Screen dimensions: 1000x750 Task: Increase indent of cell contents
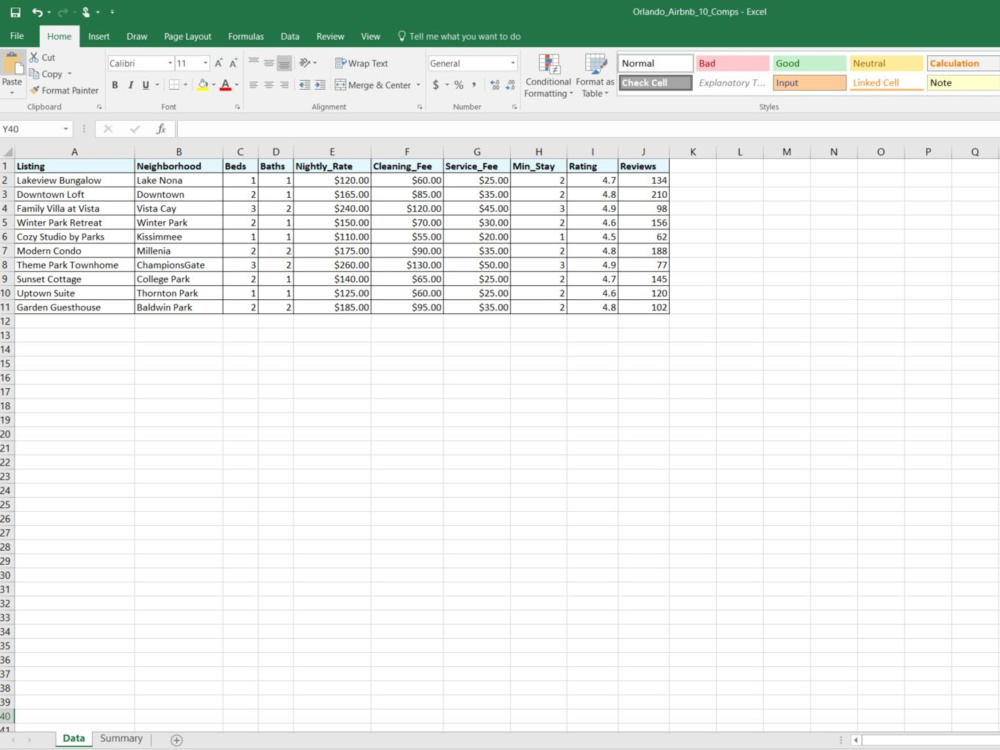tap(320, 85)
